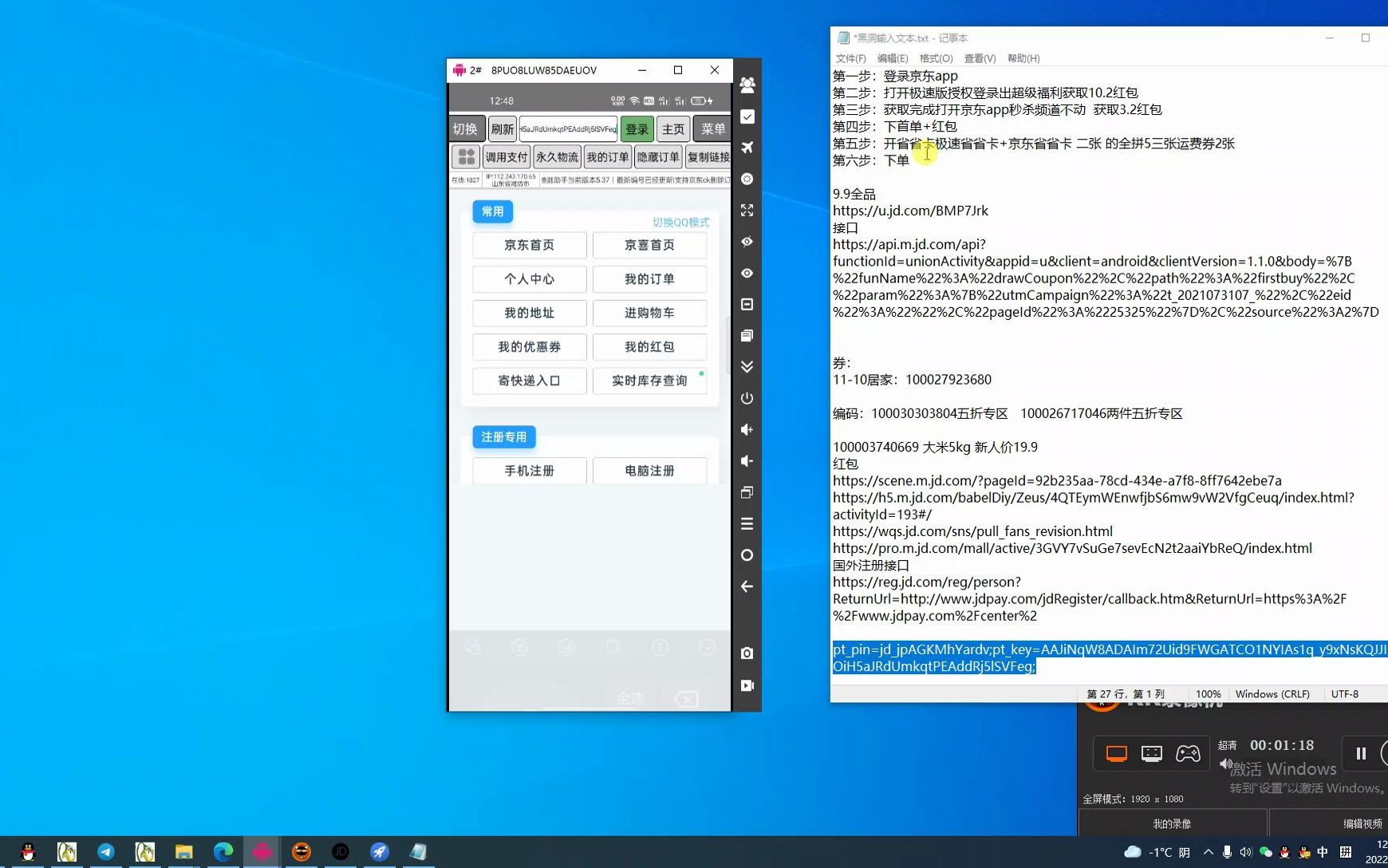Select the region recording mode icon
Viewport: 1388px width, 868px height.
[1152, 753]
